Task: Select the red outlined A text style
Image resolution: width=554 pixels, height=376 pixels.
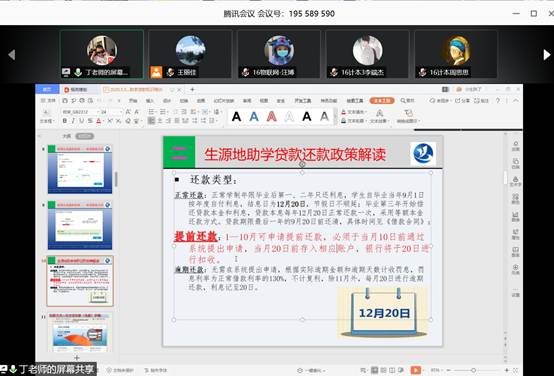Action: click(271, 116)
